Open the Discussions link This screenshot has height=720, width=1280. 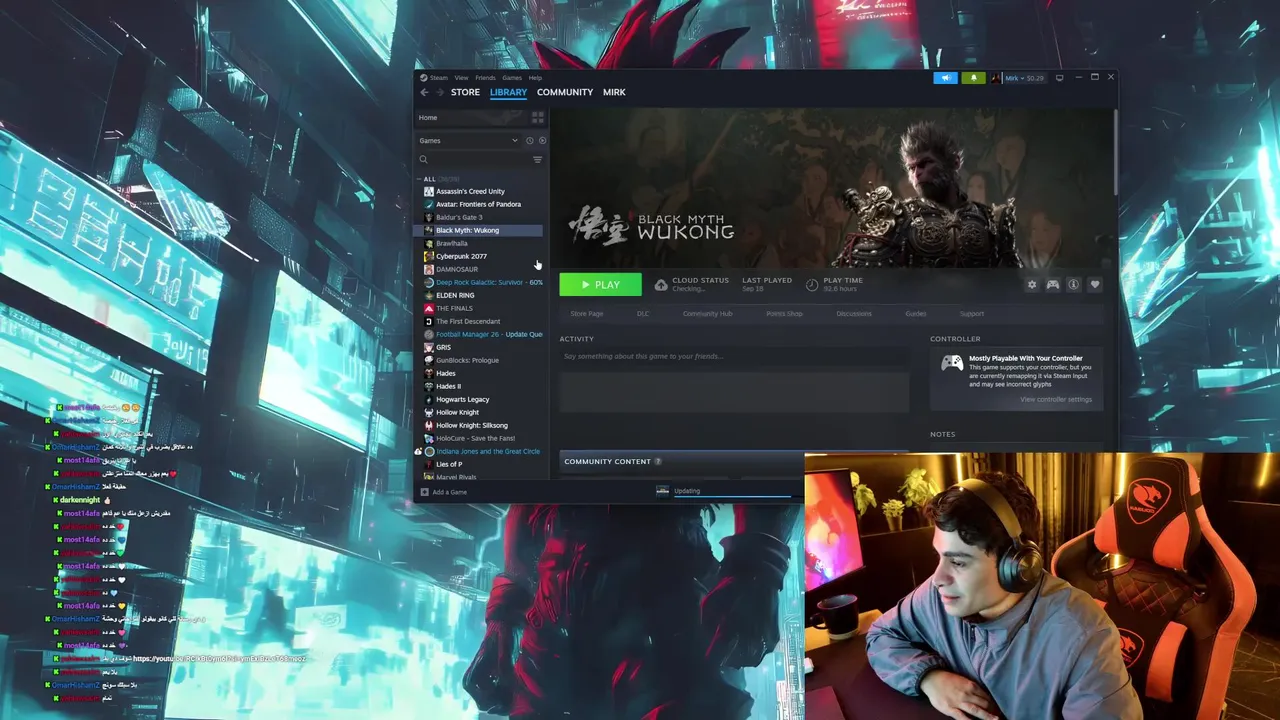pyautogui.click(x=854, y=314)
